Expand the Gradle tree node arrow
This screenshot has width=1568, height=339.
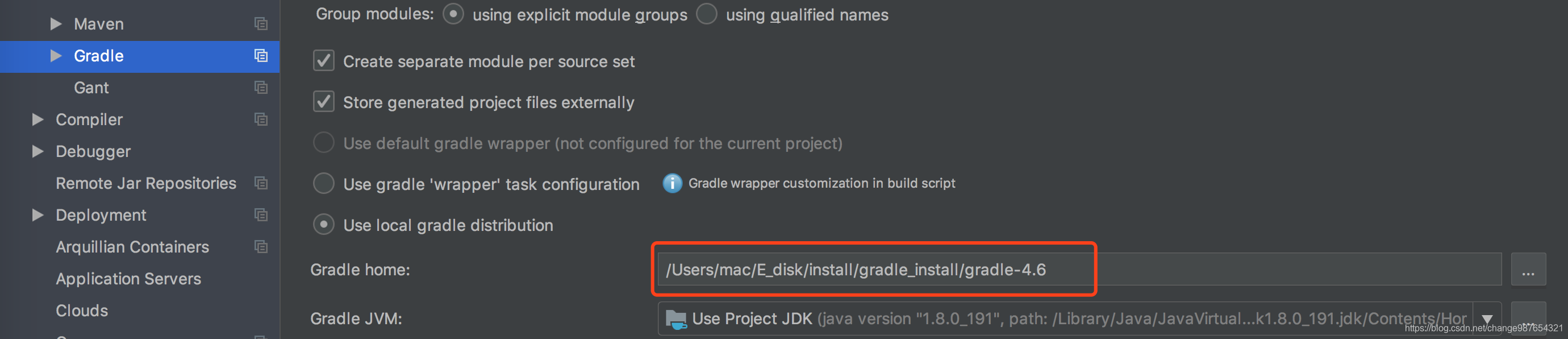[56, 56]
